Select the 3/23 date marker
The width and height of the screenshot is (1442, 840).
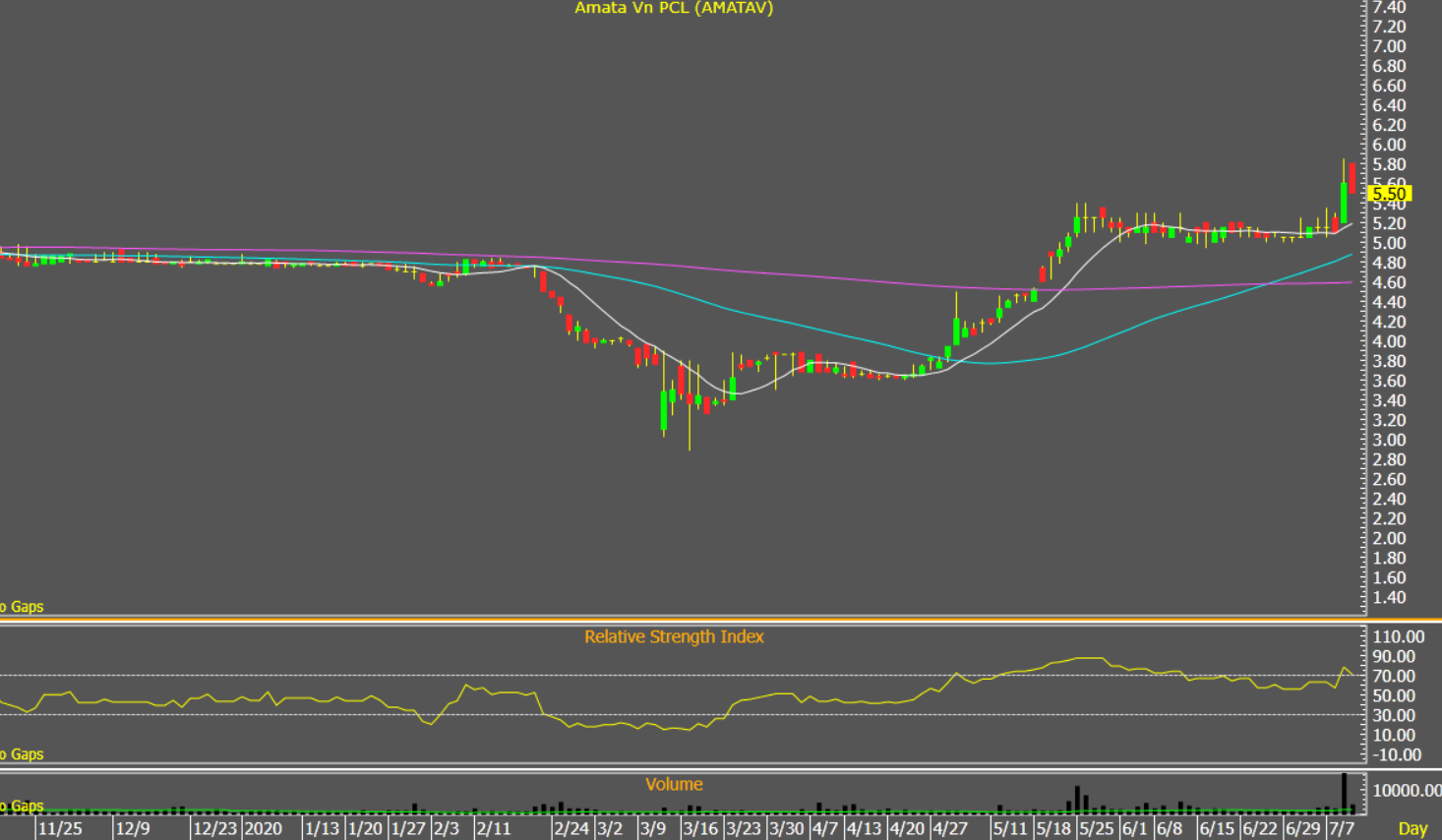744,828
